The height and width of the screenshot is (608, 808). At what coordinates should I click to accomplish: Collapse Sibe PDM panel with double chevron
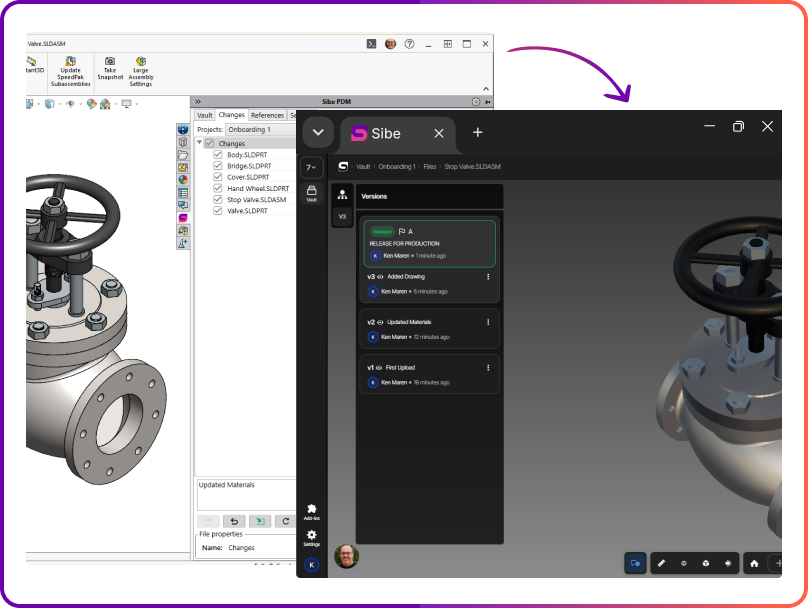[x=198, y=102]
